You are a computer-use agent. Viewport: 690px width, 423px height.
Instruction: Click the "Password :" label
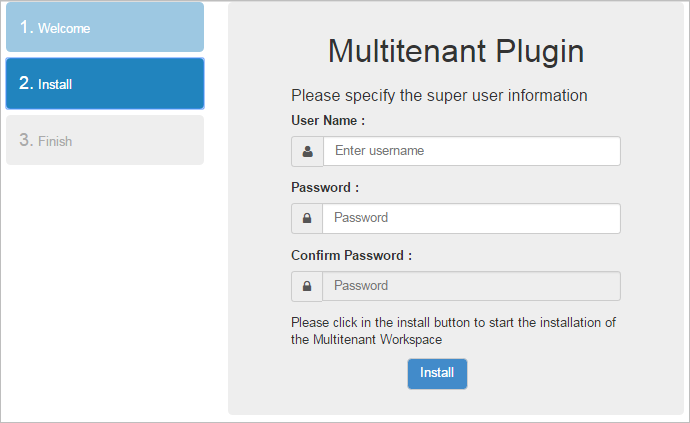(324, 187)
